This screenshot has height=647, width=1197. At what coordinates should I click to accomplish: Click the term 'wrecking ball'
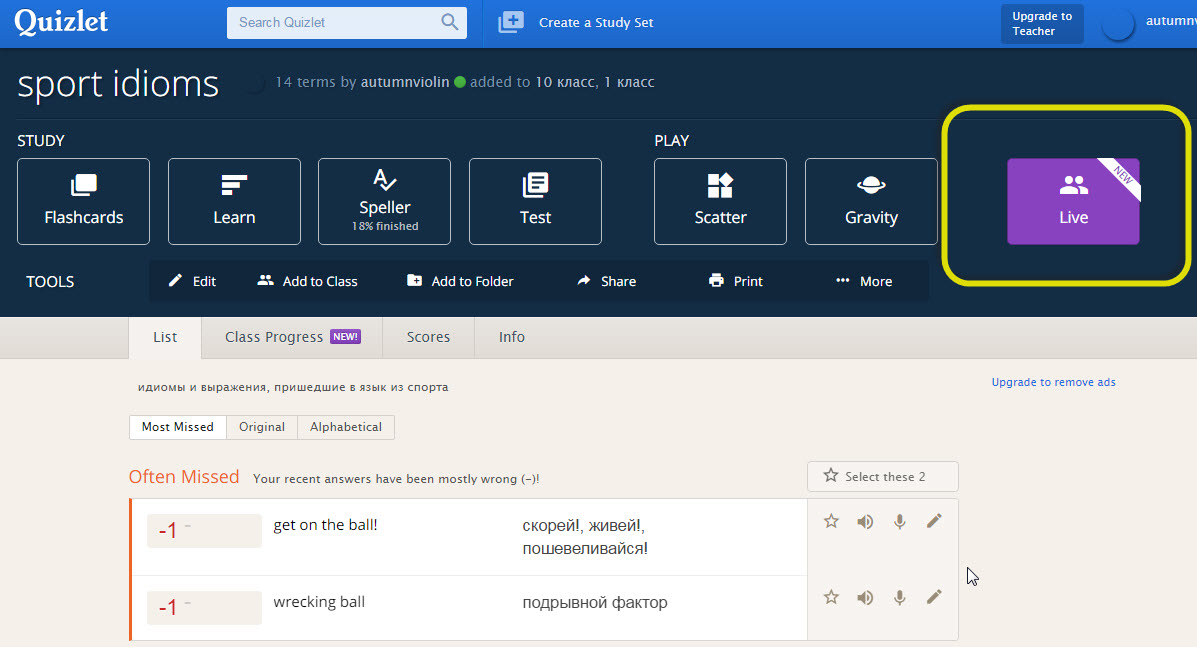click(319, 602)
